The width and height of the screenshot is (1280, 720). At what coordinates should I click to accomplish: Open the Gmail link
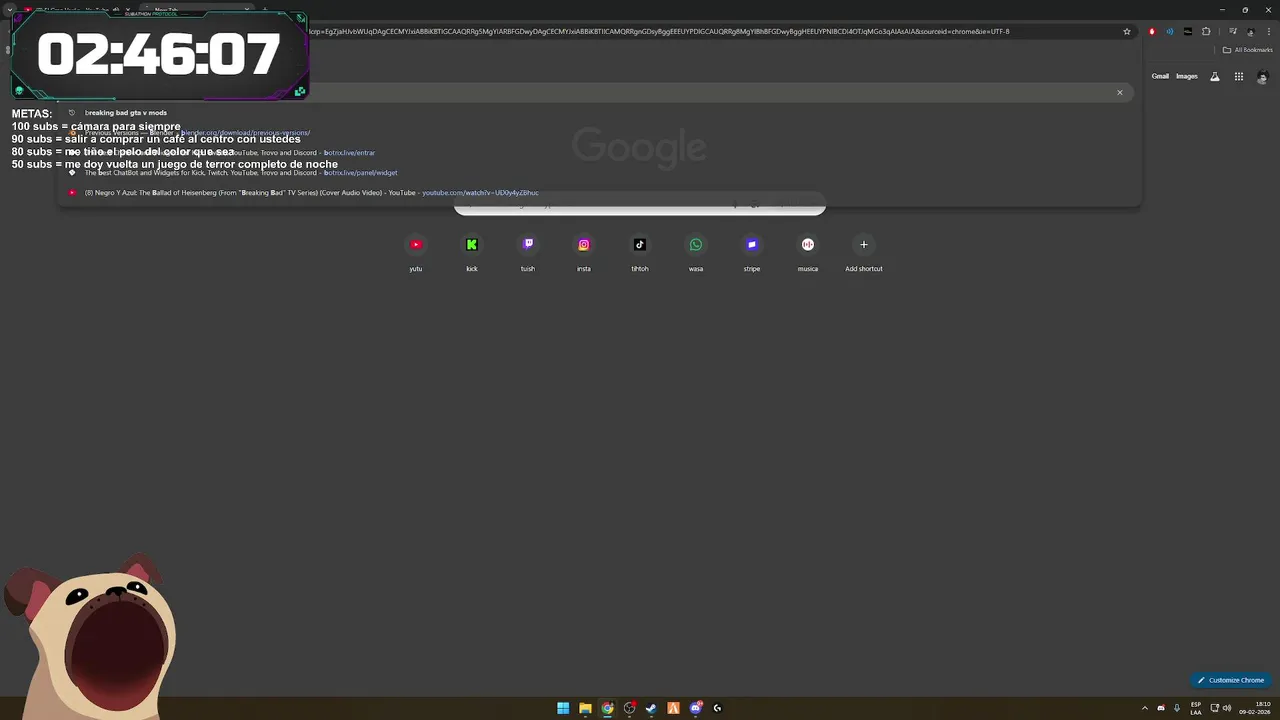point(1160,76)
